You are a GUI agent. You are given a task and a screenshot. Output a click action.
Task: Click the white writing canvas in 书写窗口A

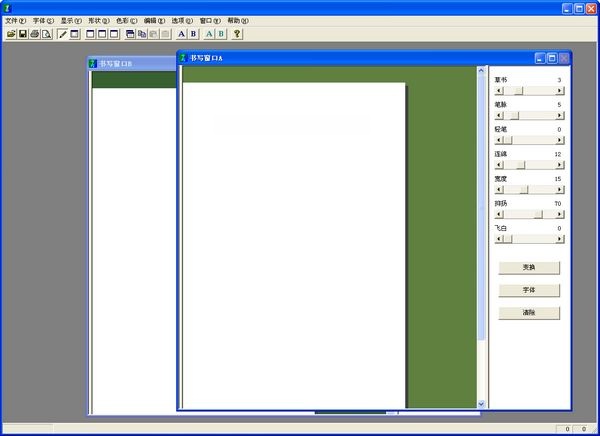[294, 245]
